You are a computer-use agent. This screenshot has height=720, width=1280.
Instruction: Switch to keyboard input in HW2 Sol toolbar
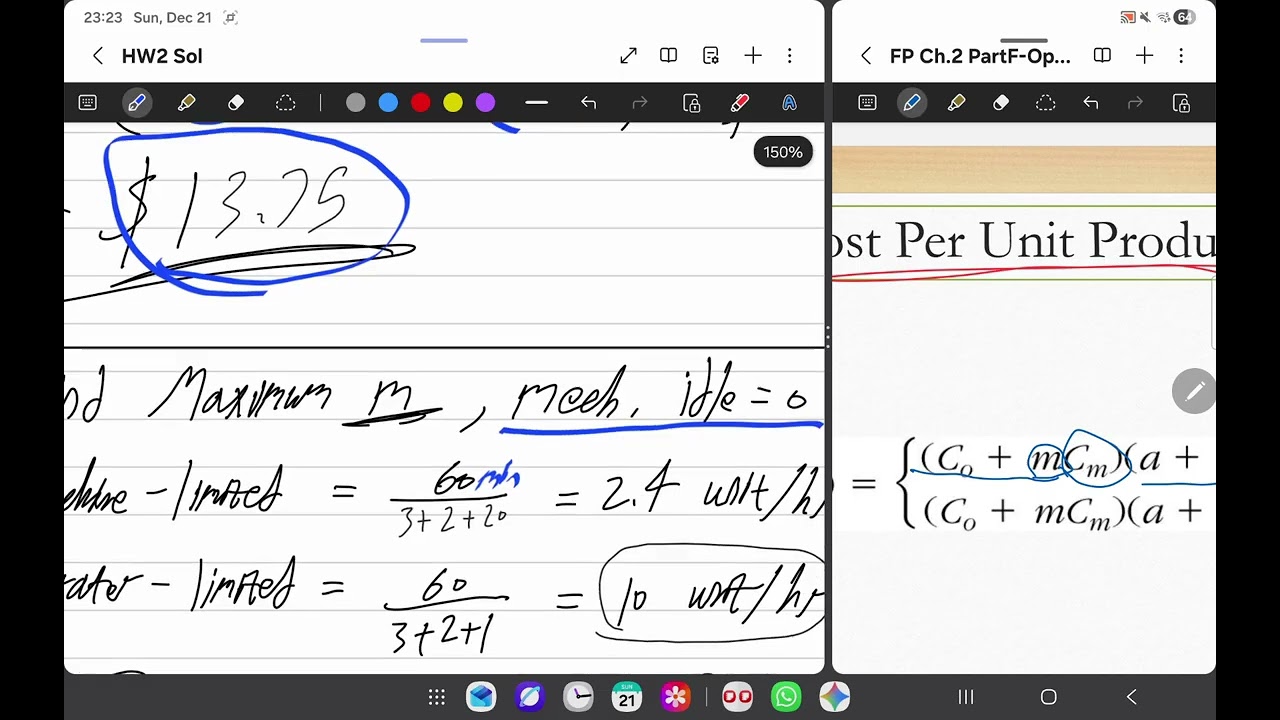pyautogui.click(x=88, y=103)
